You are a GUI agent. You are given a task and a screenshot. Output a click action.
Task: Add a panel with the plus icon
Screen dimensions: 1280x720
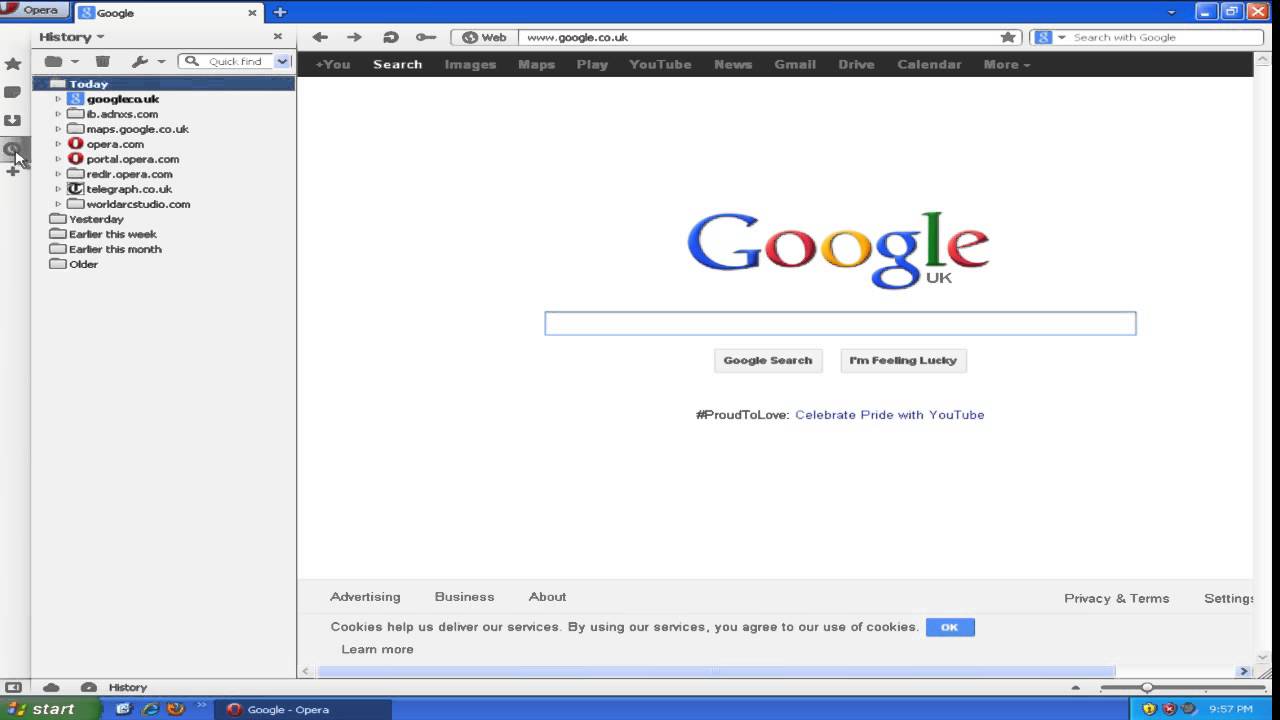tap(13, 171)
